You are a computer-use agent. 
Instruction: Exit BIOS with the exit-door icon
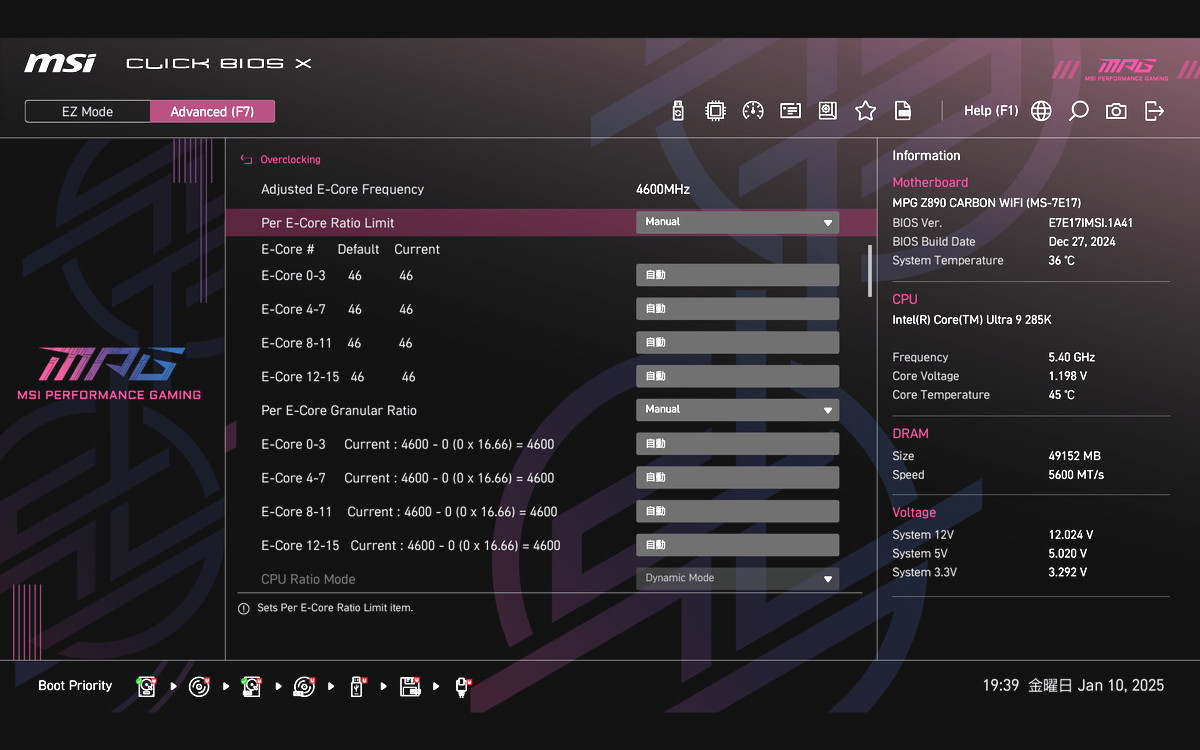tap(1154, 111)
